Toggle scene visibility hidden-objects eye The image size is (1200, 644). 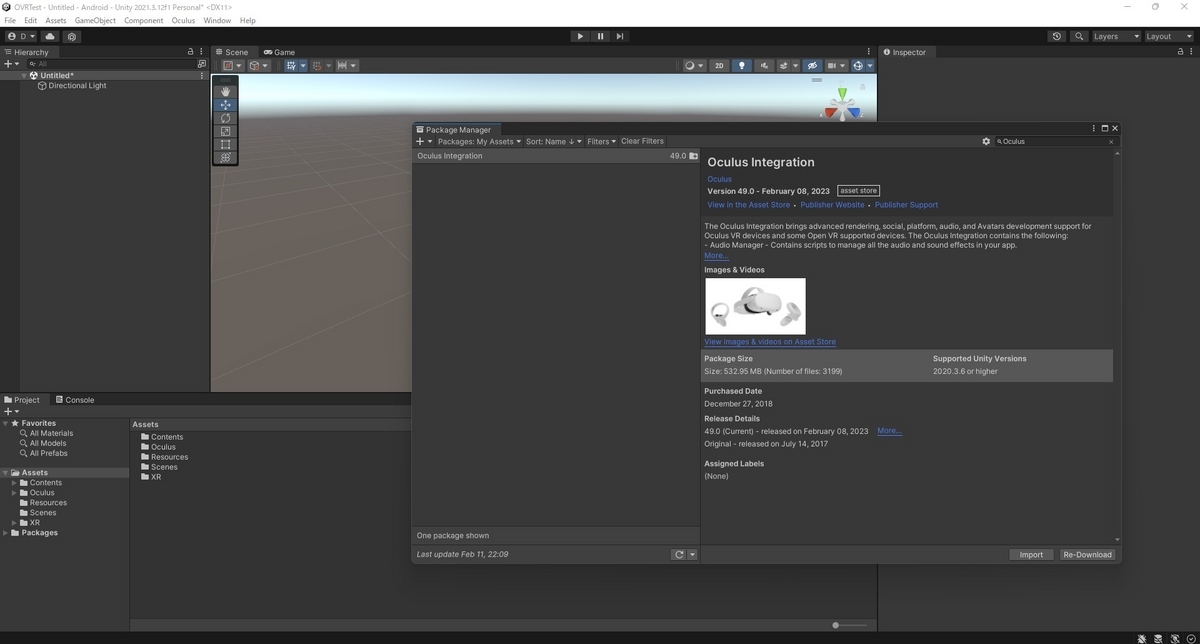pos(812,65)
